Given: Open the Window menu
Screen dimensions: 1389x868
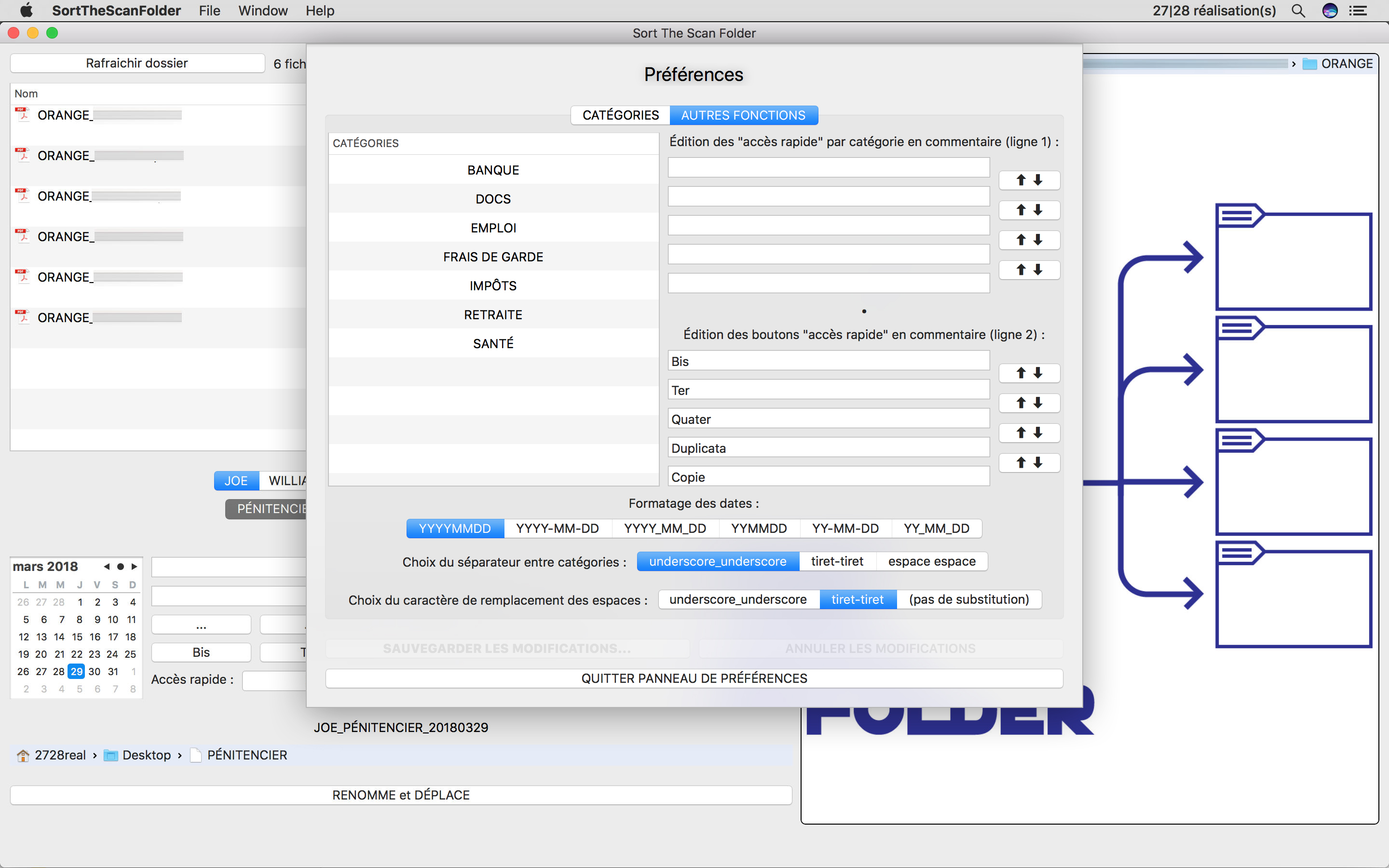Looking at the screenshot, I should (263, 11).
